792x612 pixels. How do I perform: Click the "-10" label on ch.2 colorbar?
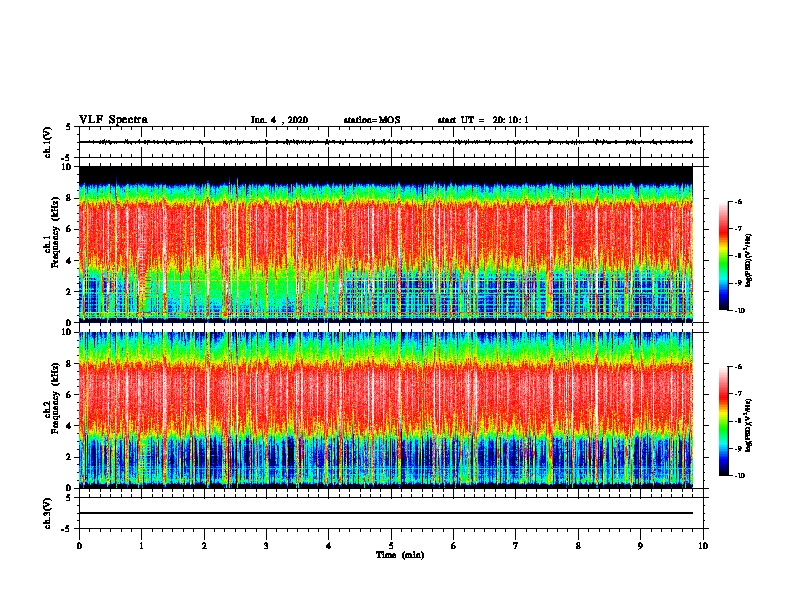739,476
